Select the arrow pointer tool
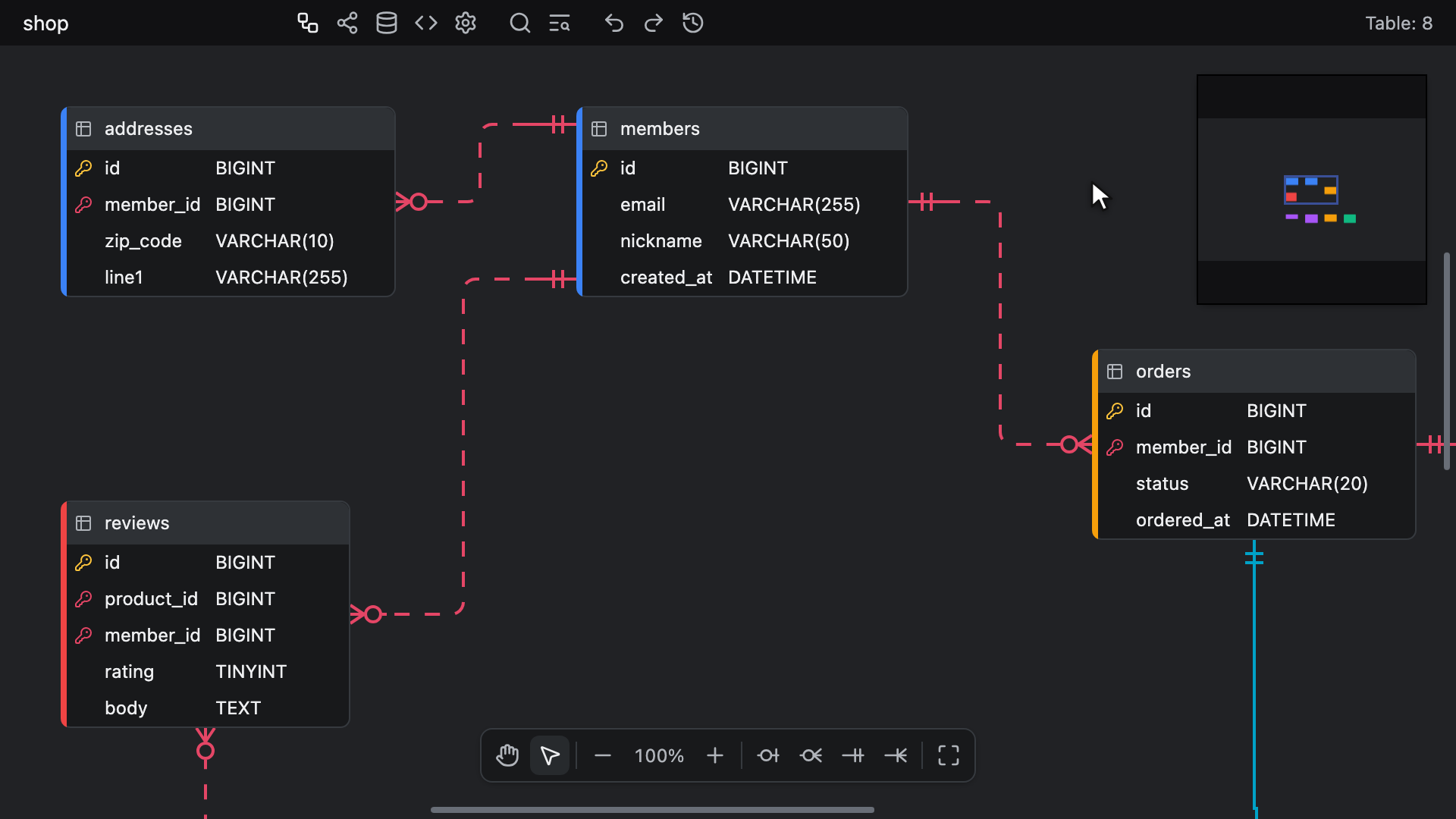 tap(550, 755)
